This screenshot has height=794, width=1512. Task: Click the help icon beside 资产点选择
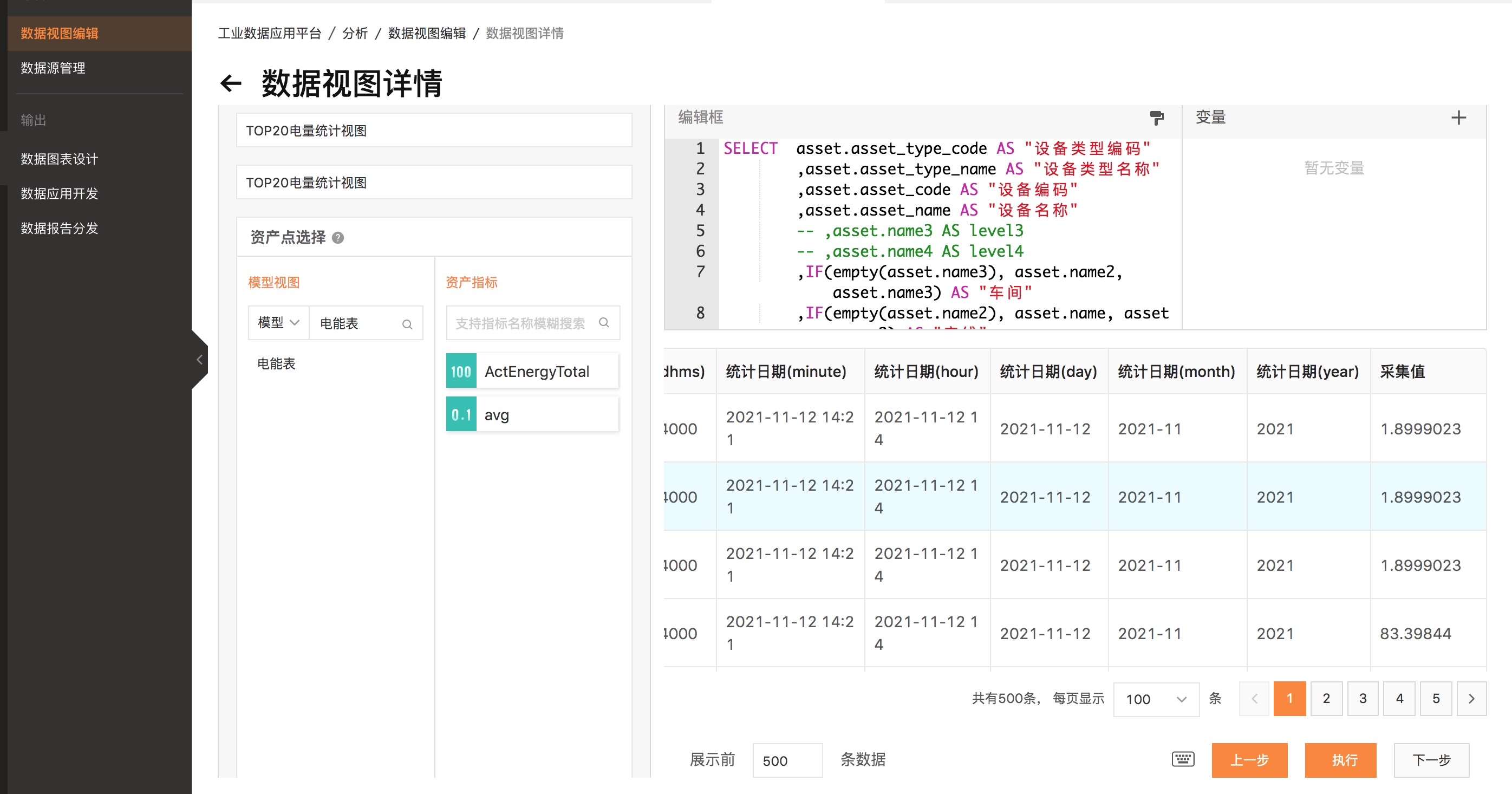tap(338, 238)
